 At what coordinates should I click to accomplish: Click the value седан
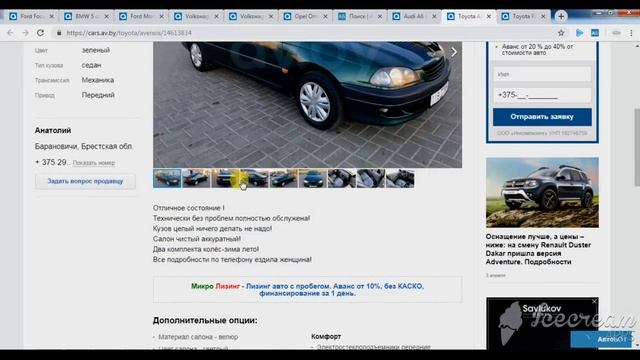[x=91, y=65]
